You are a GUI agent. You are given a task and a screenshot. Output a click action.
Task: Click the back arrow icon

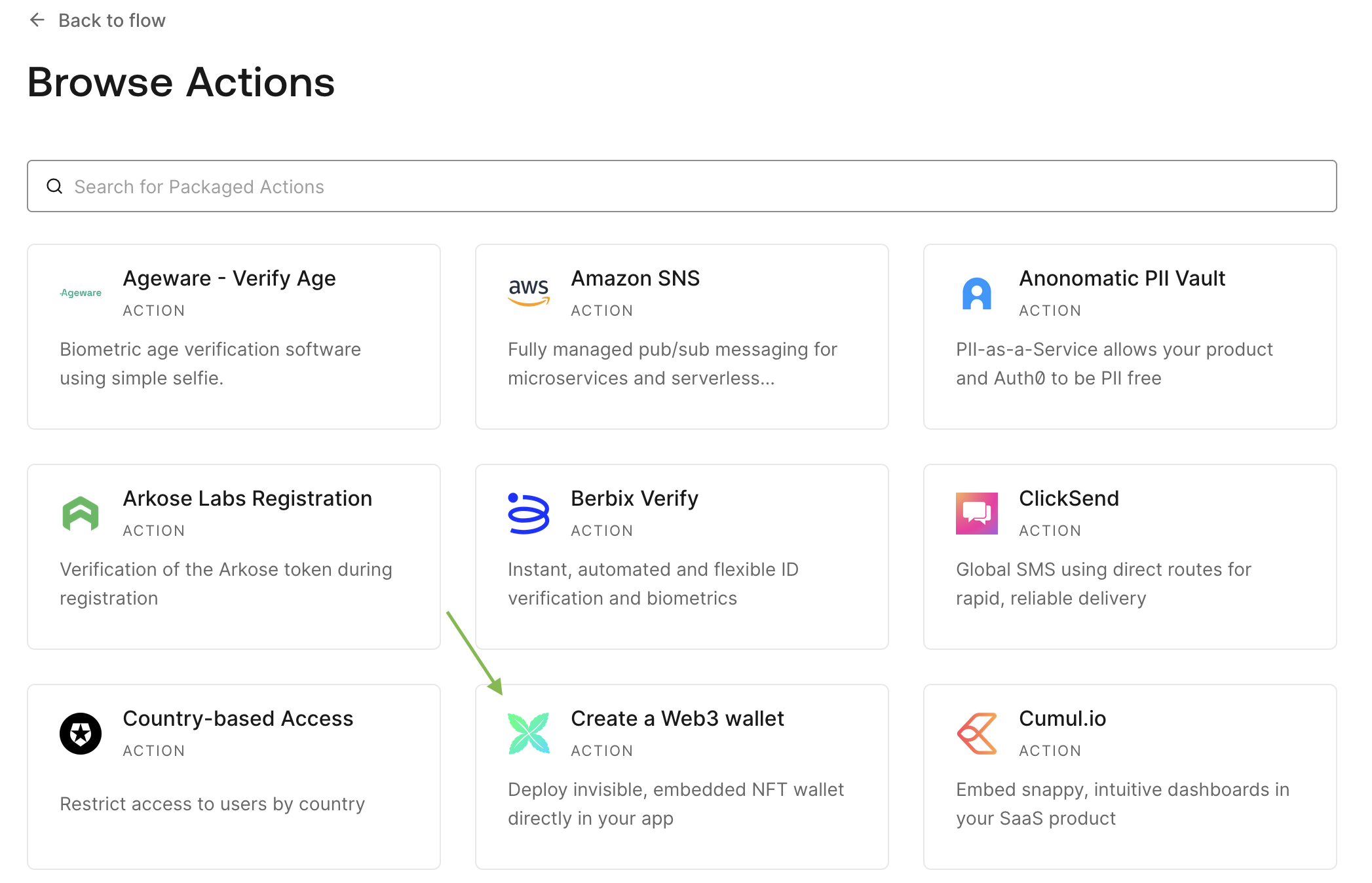(37, 20)
